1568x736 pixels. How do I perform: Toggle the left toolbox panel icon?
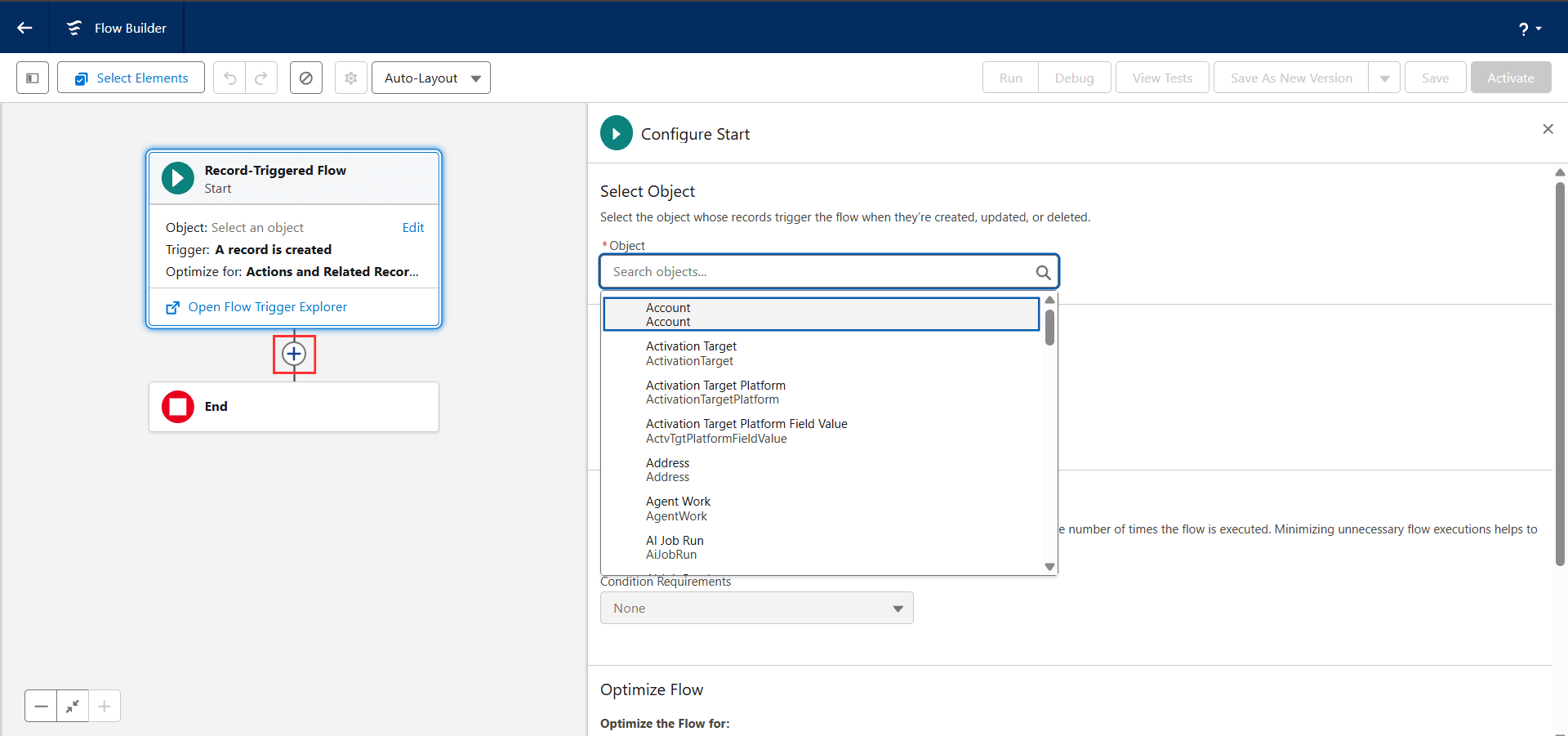point(33,78)
